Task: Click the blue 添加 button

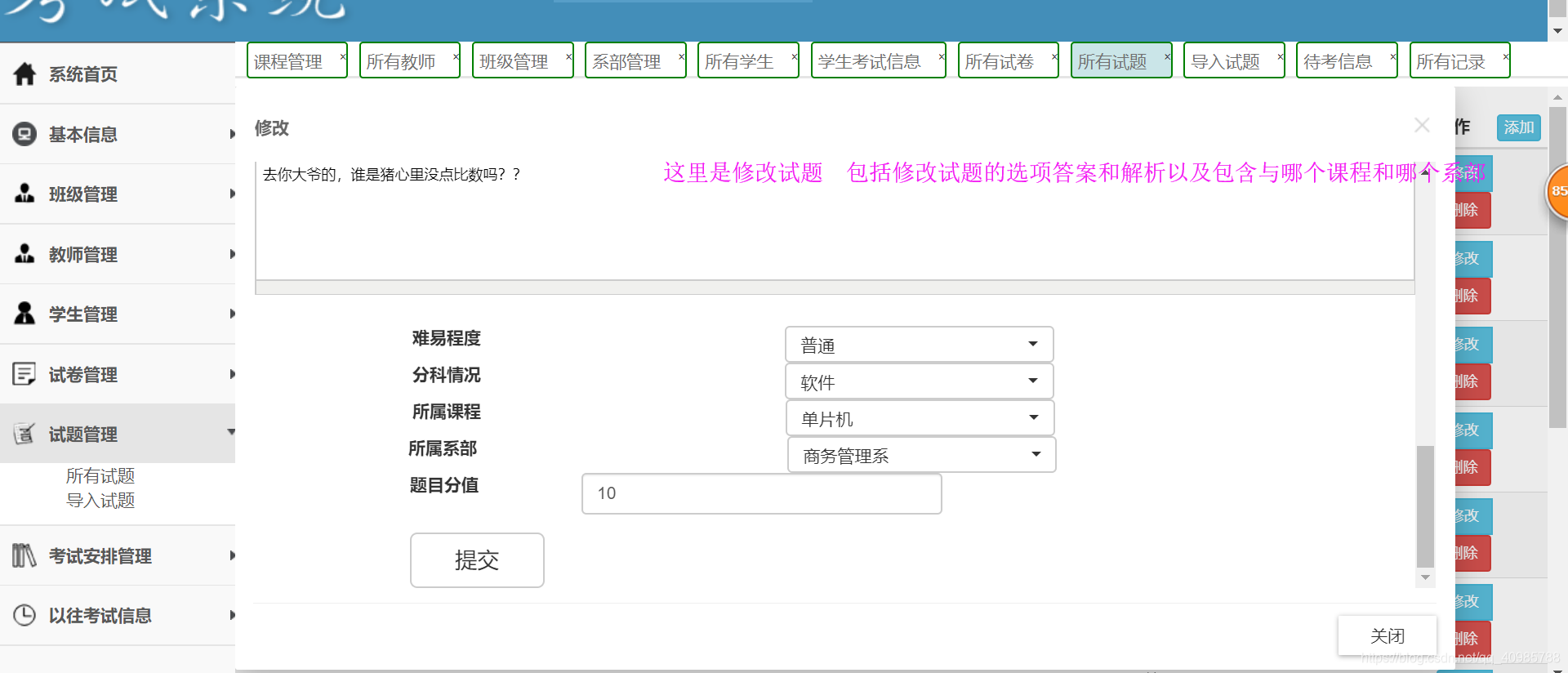Action: 1519,127
